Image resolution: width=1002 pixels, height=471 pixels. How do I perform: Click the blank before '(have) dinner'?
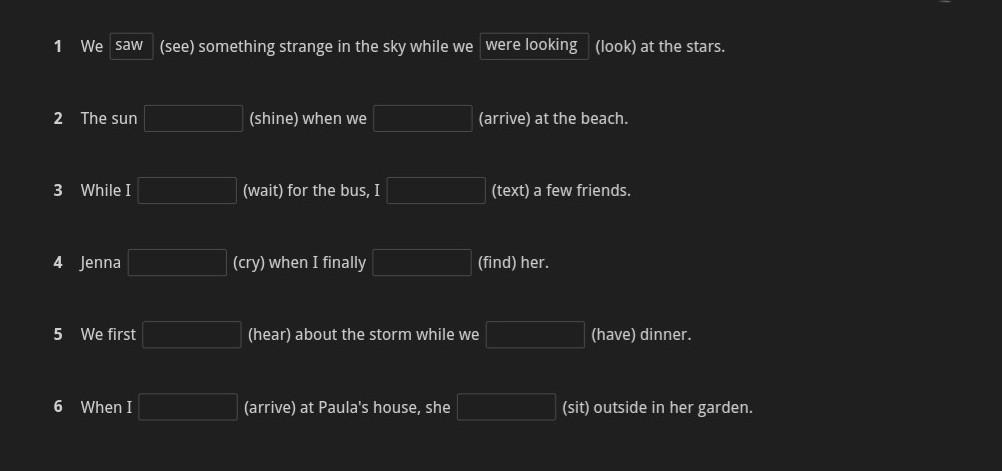click(535, 334)
